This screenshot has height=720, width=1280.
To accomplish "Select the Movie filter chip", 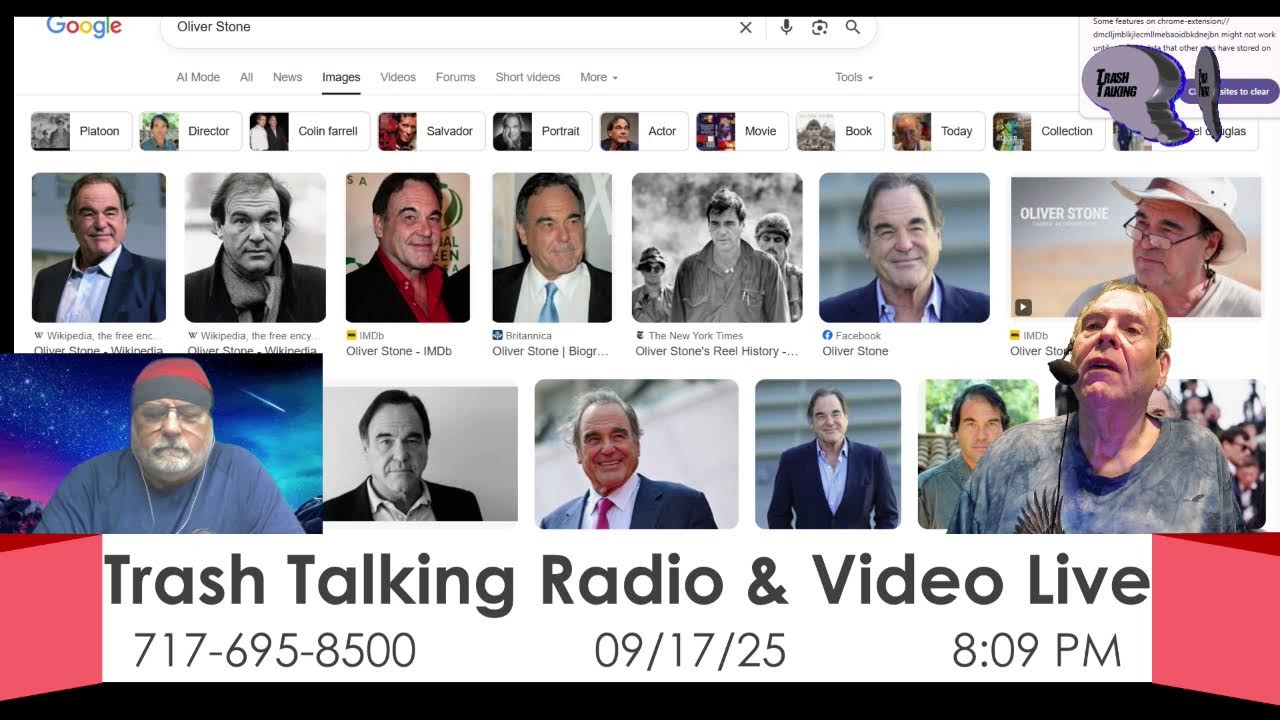I will point(742,131).
